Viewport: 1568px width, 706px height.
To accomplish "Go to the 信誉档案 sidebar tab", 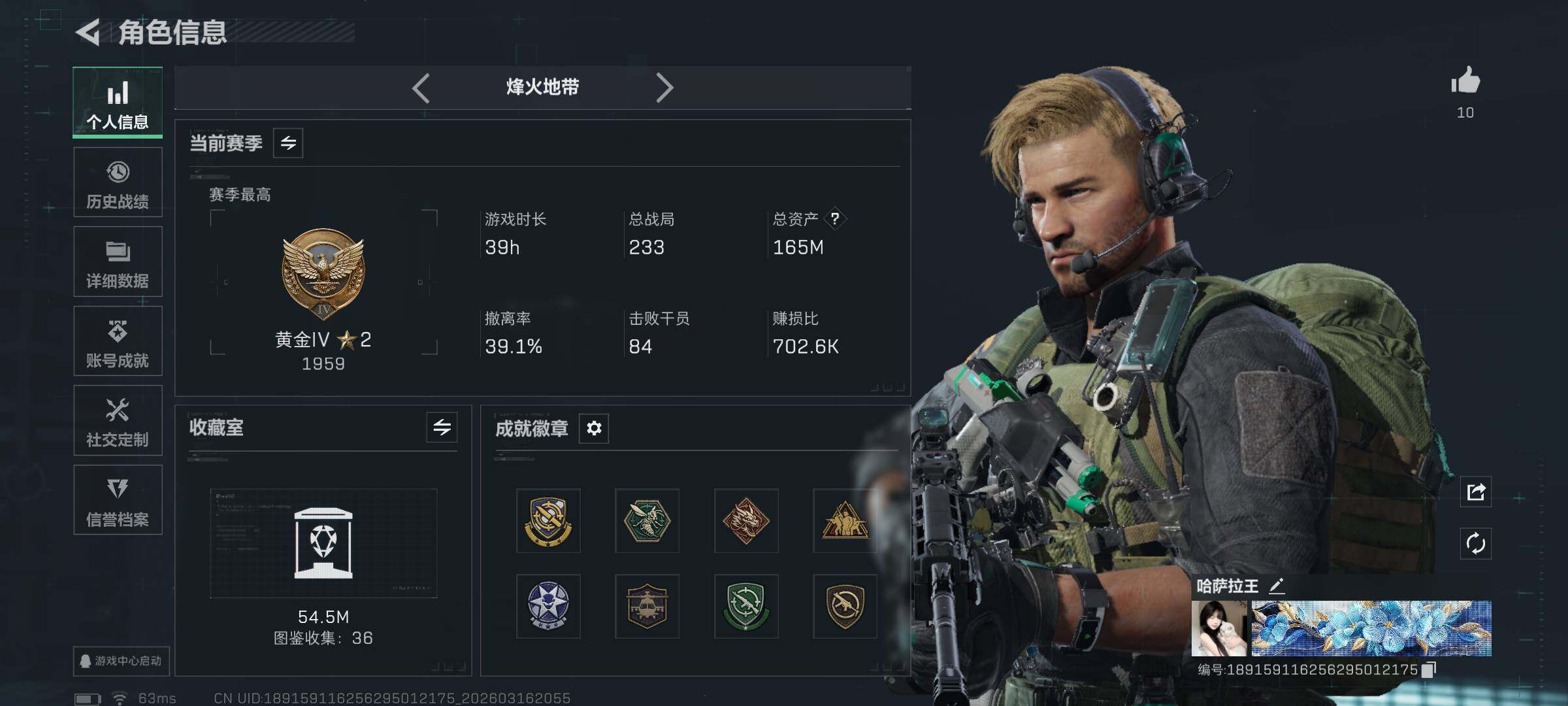I will point(118,500).
